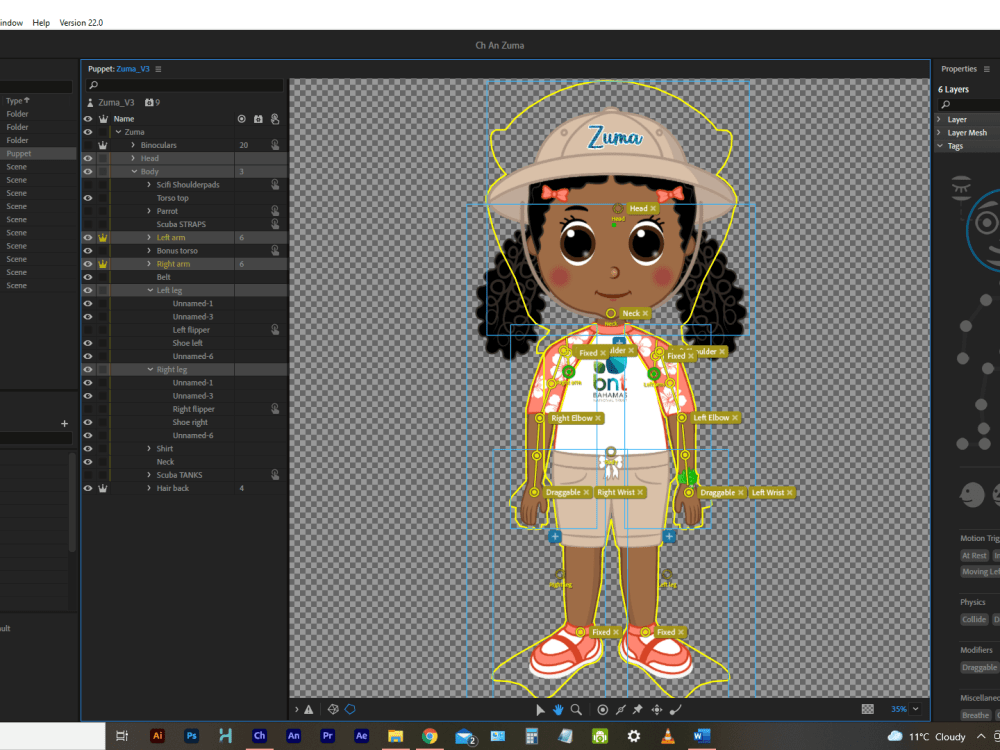Open the Help menu
Viewport: 1000px width, 750px height.
(x=41, y=22)
